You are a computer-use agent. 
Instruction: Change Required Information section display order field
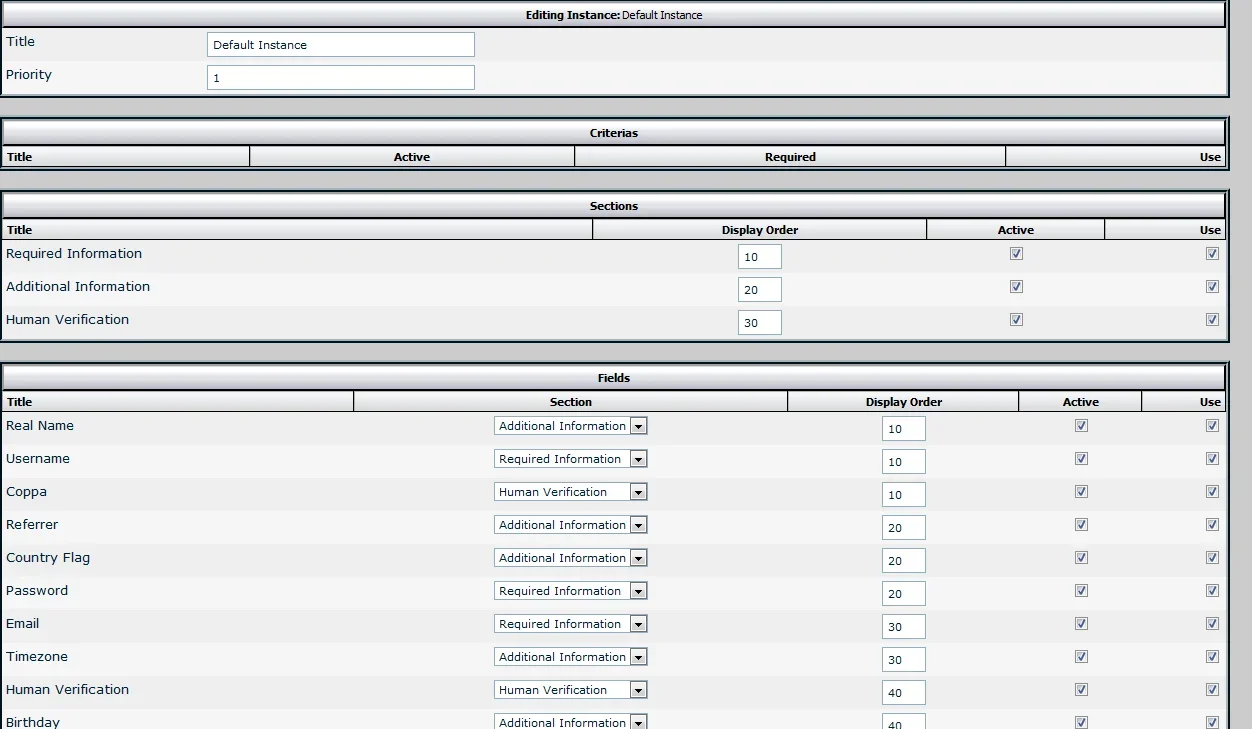click(760, 257)
